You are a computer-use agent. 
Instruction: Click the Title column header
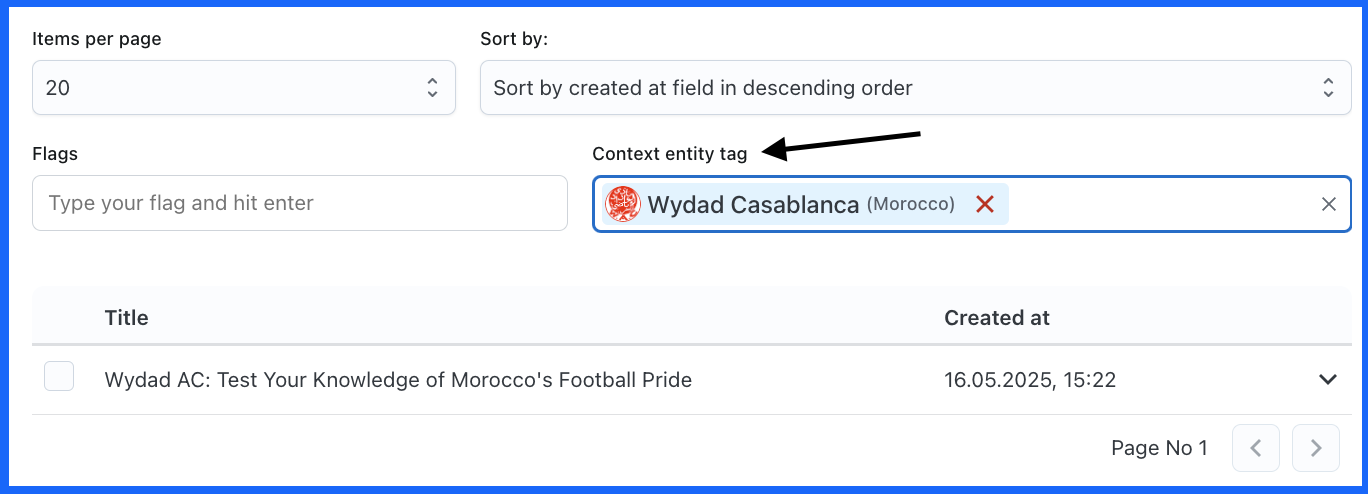tap(126, 318)
